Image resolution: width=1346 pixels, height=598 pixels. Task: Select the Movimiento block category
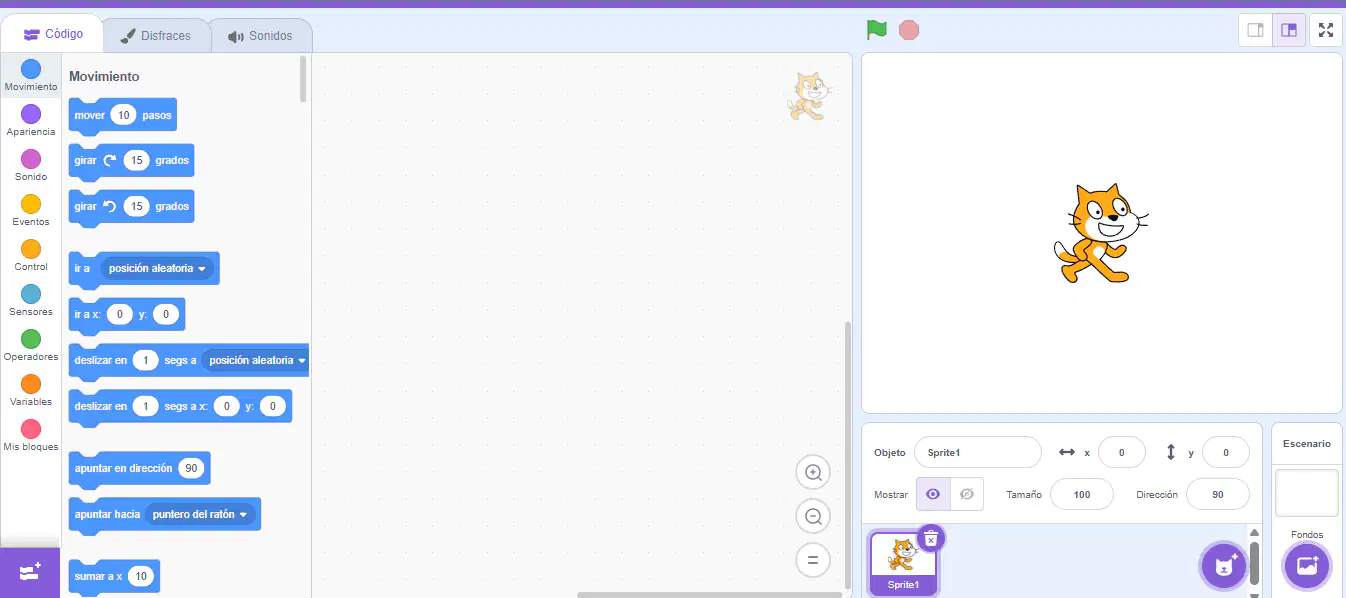click(31, 75)
